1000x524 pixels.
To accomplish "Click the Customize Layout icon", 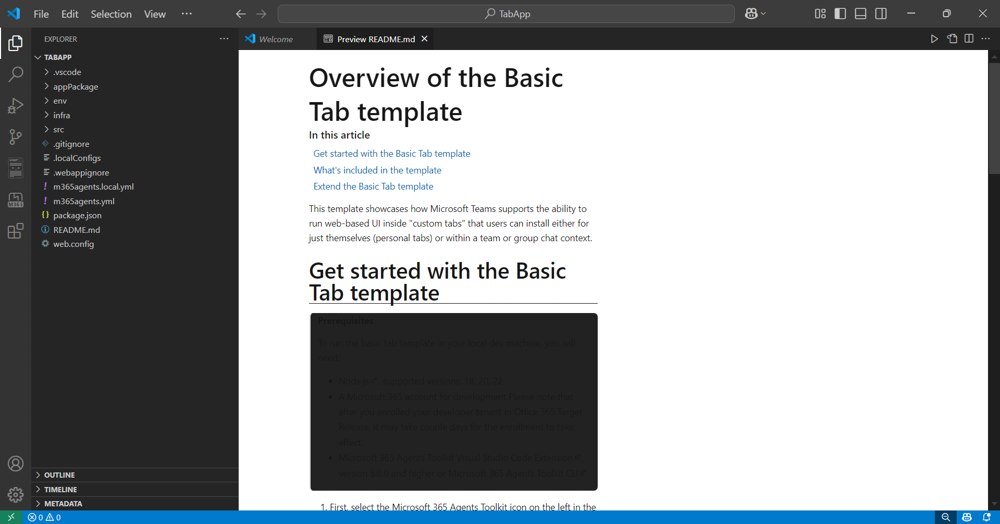I will (820, 13).
